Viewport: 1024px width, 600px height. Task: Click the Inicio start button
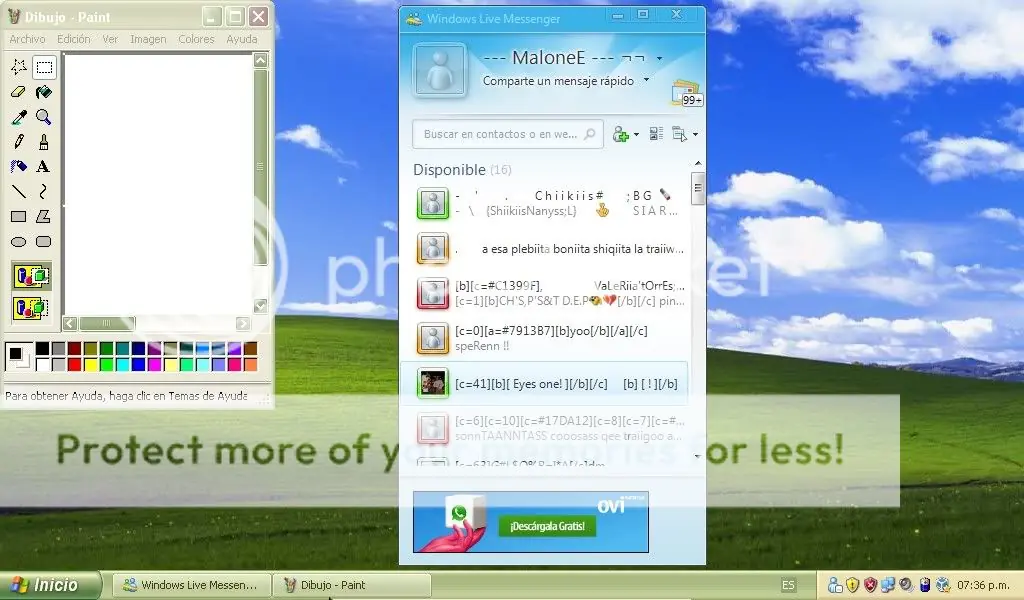coord(50,585)
